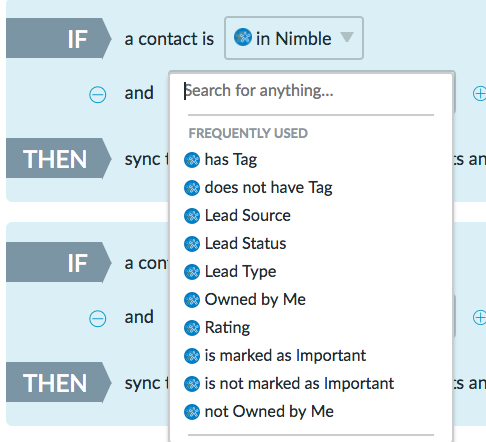Pick Lead Status from the list
The width and height of the screenshot is (486, 442).
(245, 244)
